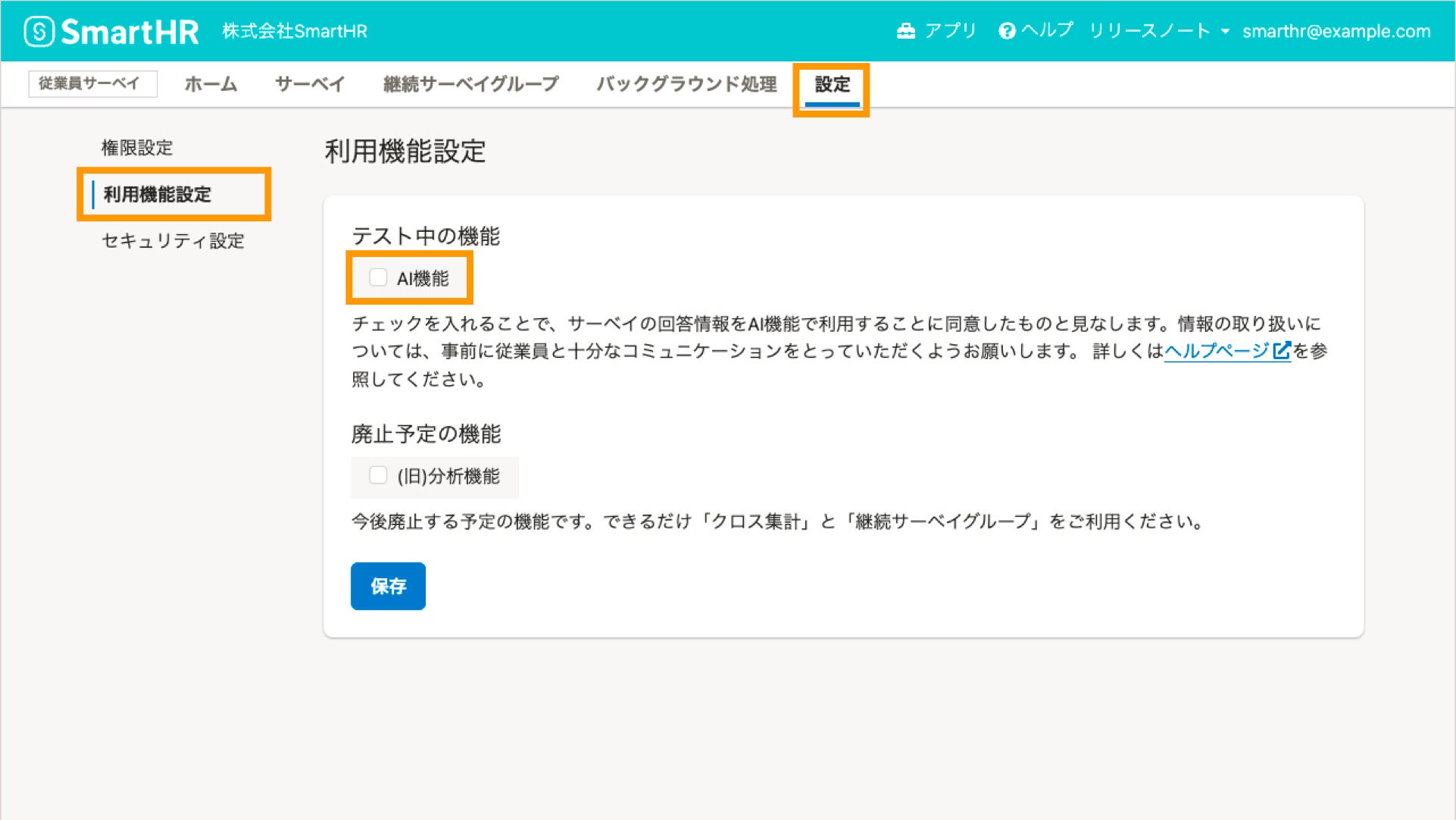Open the アプリ toolbox icon
This screenshot has height=820, width=1456.
pyautogui.click(x=906, y=31)
